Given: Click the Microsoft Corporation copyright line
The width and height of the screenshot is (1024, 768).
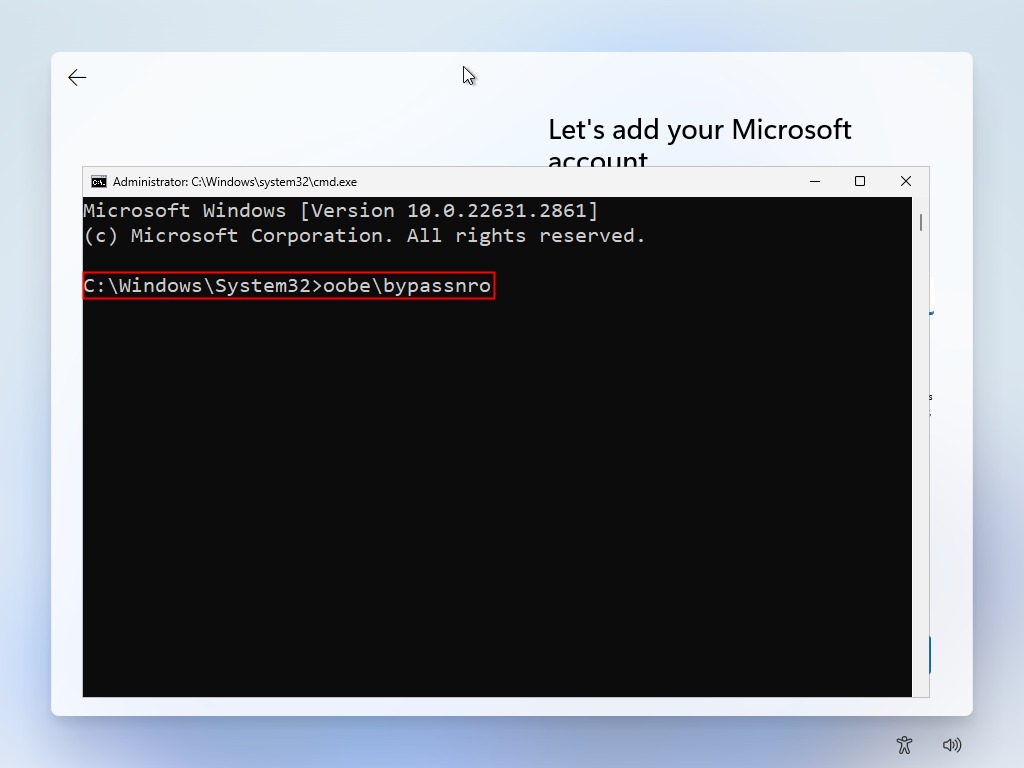Looking at the screenshot, I should [x=364, y=236].
